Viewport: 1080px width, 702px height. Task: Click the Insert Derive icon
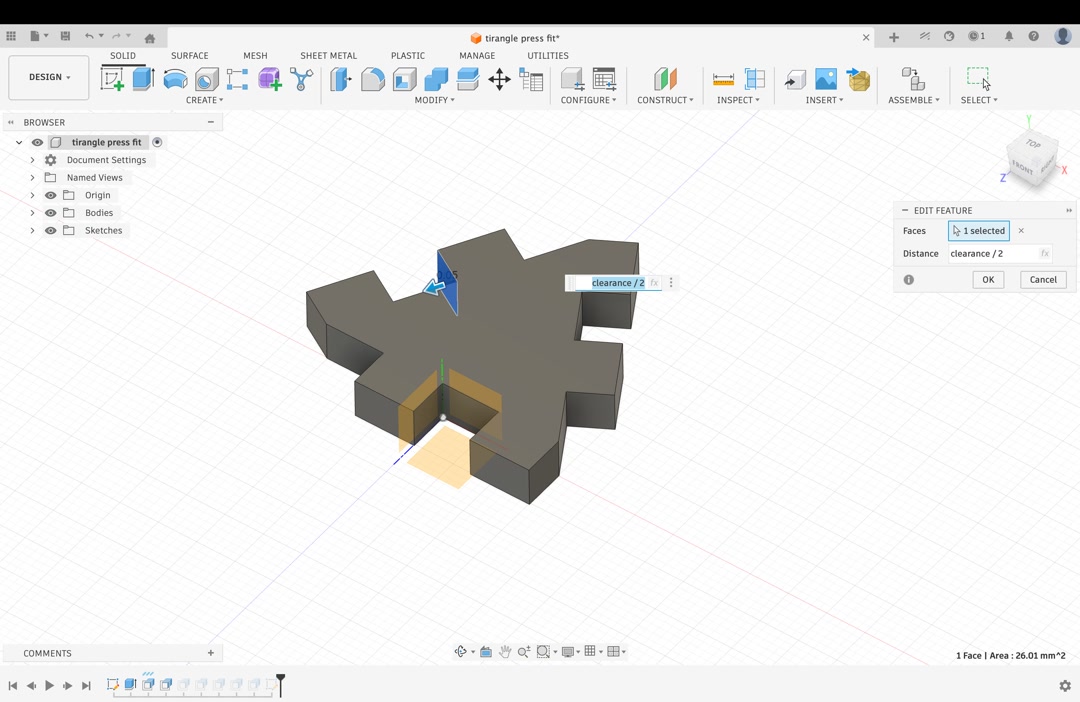tap(795, 79)
